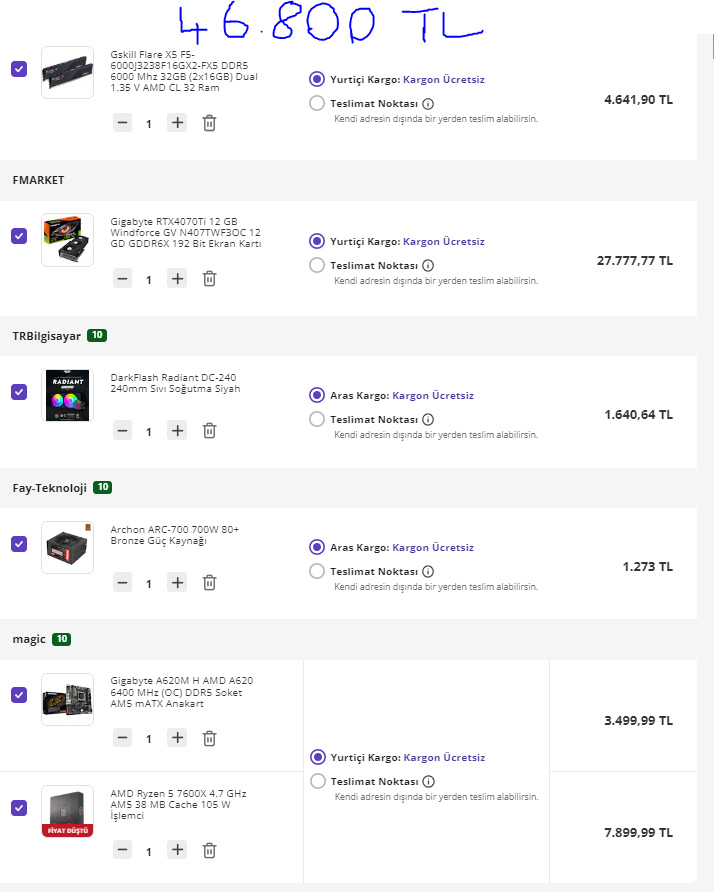Uncheck the Gskill Flare X5 RAM checkbox
Viewport: 714px width, 892px height.
[19, 70]
